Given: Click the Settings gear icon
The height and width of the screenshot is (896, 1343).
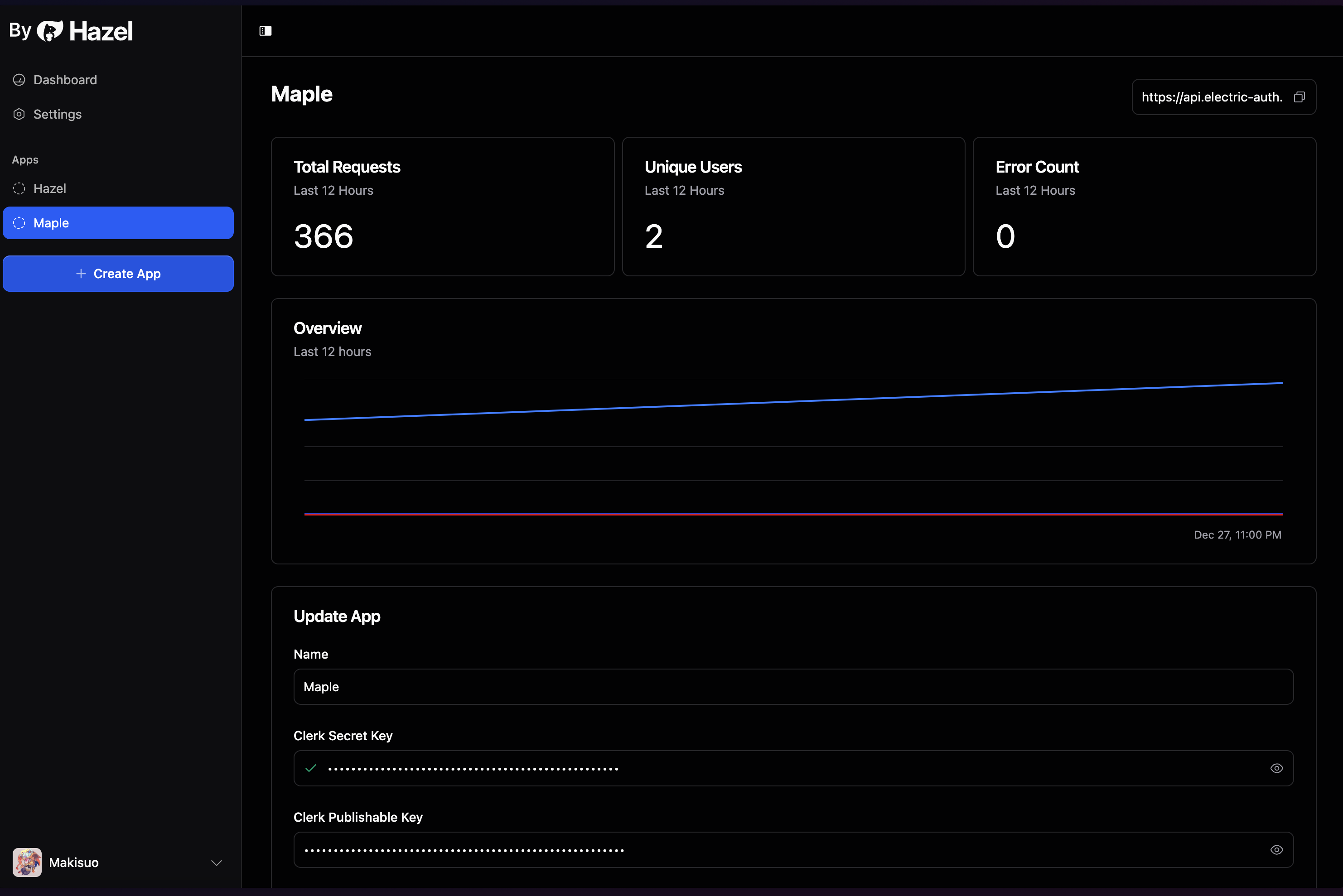Looking at the screenshot, I should pyautogui.click(x=19, y=114).
